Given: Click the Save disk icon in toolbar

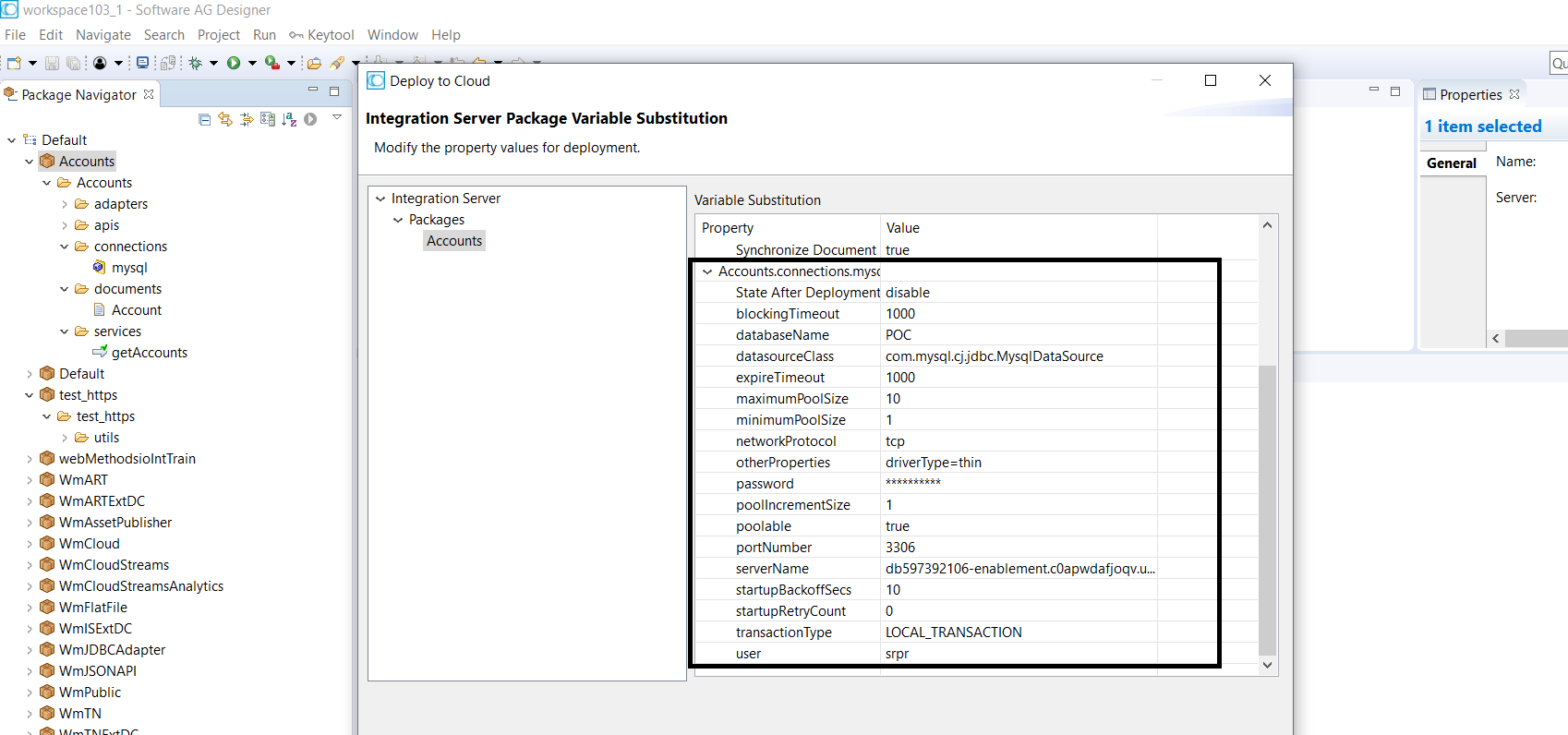Looking at the screenshot, I should tap(52, 63).
